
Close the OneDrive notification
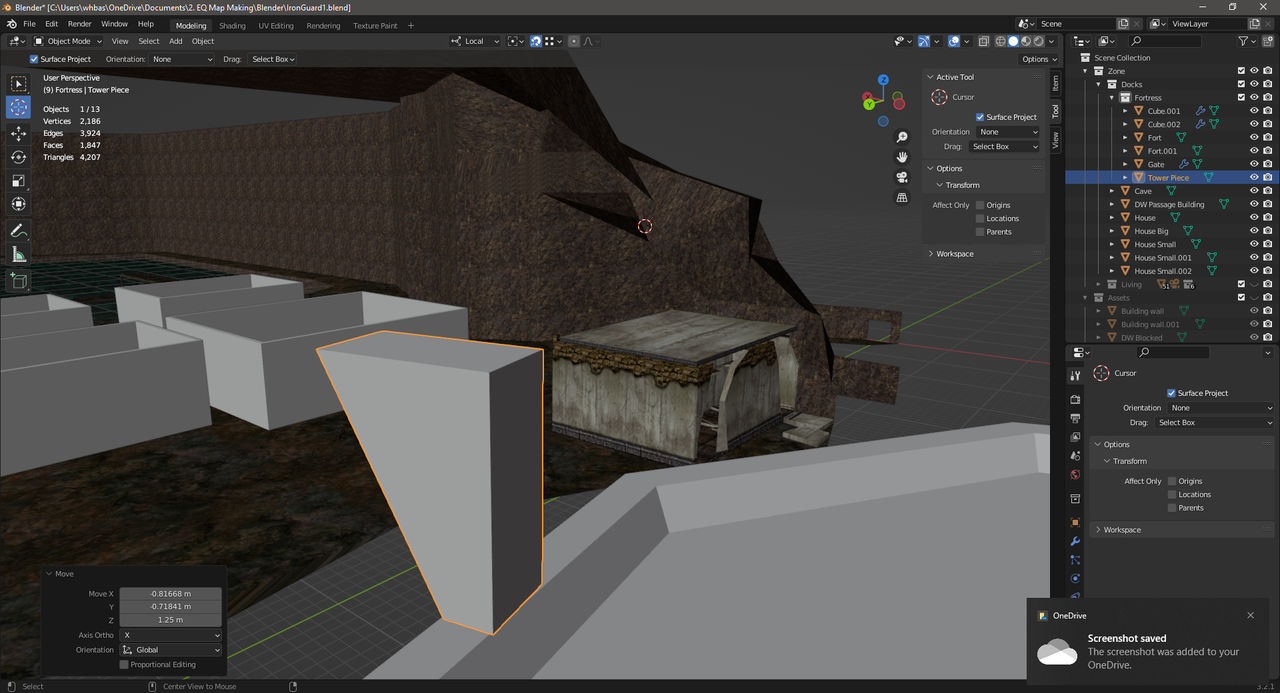(x=1250, y=616)
